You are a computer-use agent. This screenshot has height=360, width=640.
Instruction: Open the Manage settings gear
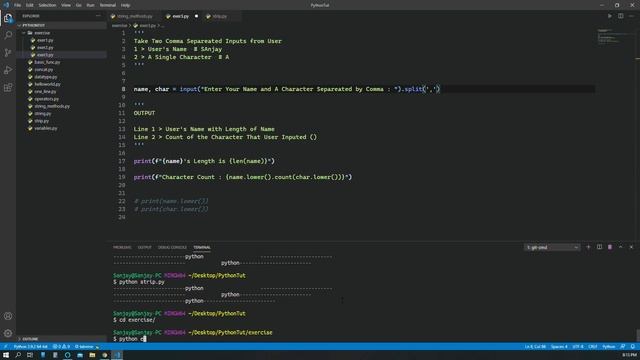[8, 333]
